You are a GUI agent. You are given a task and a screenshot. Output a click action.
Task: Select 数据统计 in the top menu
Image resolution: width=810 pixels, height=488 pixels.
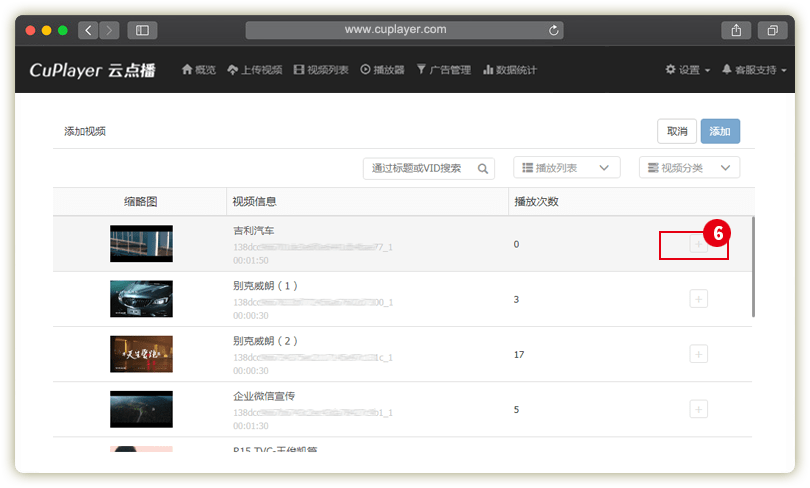[510, 70]
